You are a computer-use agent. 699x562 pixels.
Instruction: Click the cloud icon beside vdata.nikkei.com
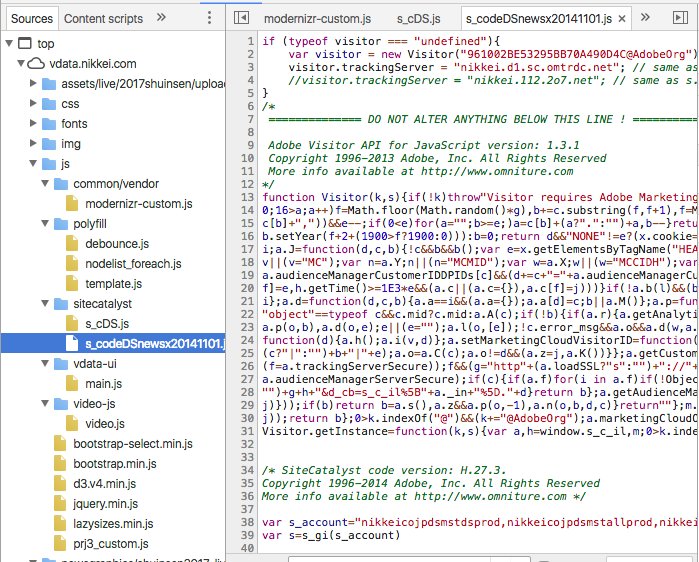point(36,63)
